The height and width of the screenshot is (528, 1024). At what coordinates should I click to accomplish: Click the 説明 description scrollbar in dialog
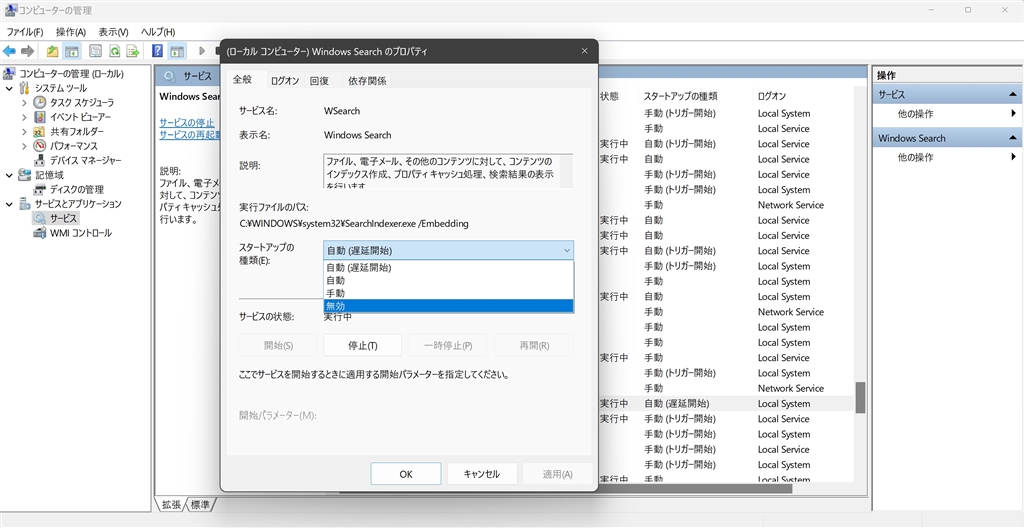tap(566, 171)
